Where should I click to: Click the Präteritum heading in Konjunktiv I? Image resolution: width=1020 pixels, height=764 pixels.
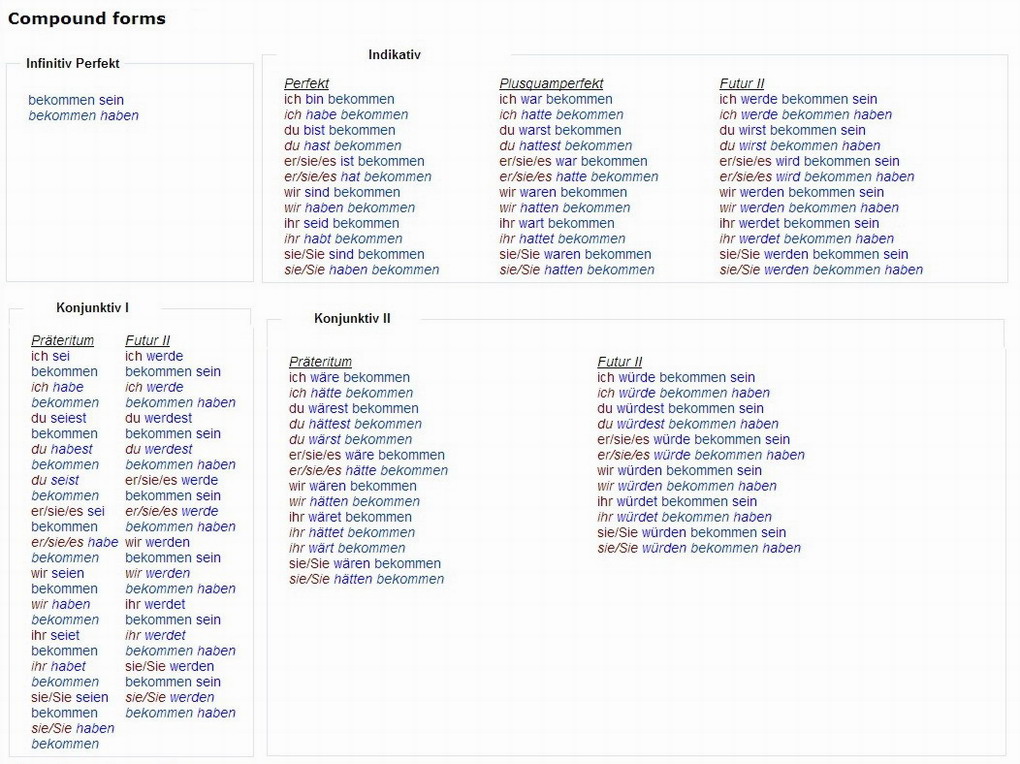(62, 341)
